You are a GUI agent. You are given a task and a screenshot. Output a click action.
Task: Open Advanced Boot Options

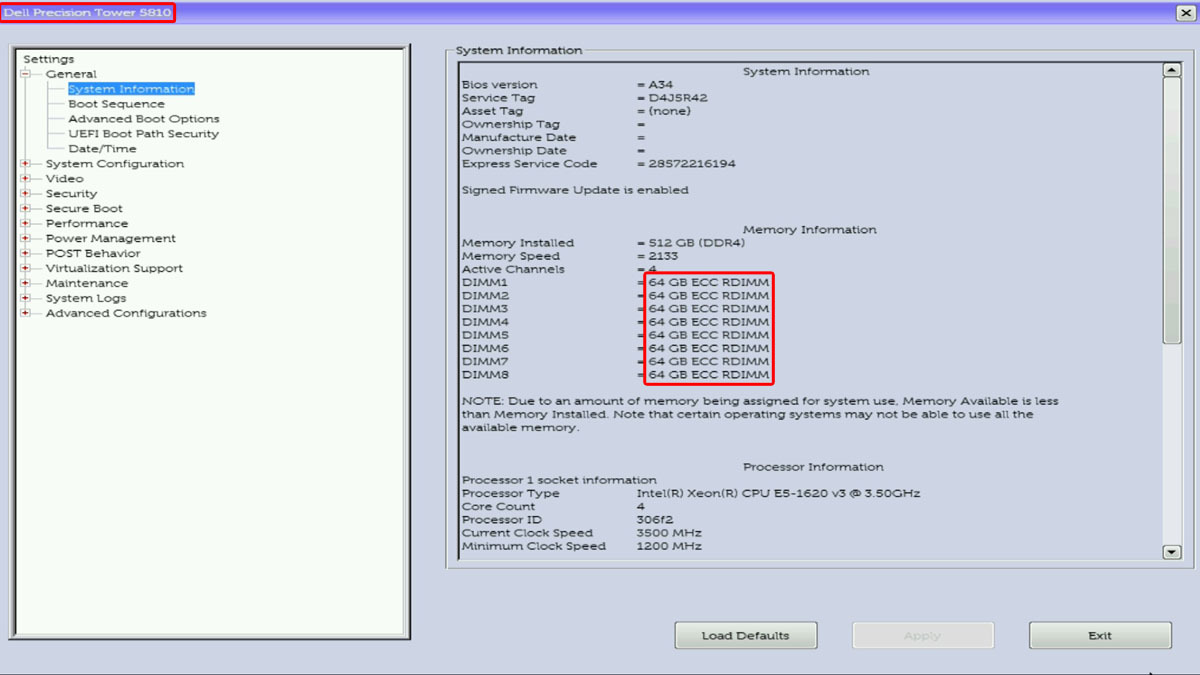[144, 119]
